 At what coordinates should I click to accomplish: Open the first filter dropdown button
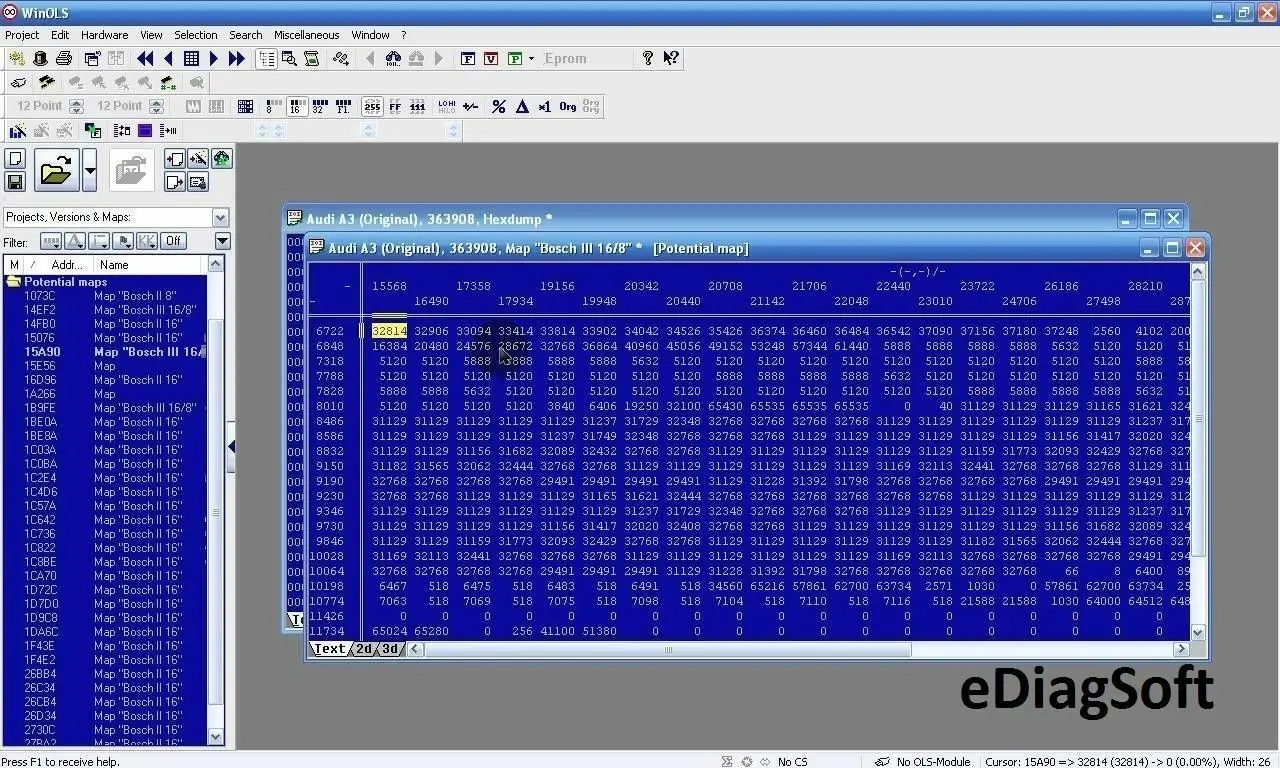51,241
